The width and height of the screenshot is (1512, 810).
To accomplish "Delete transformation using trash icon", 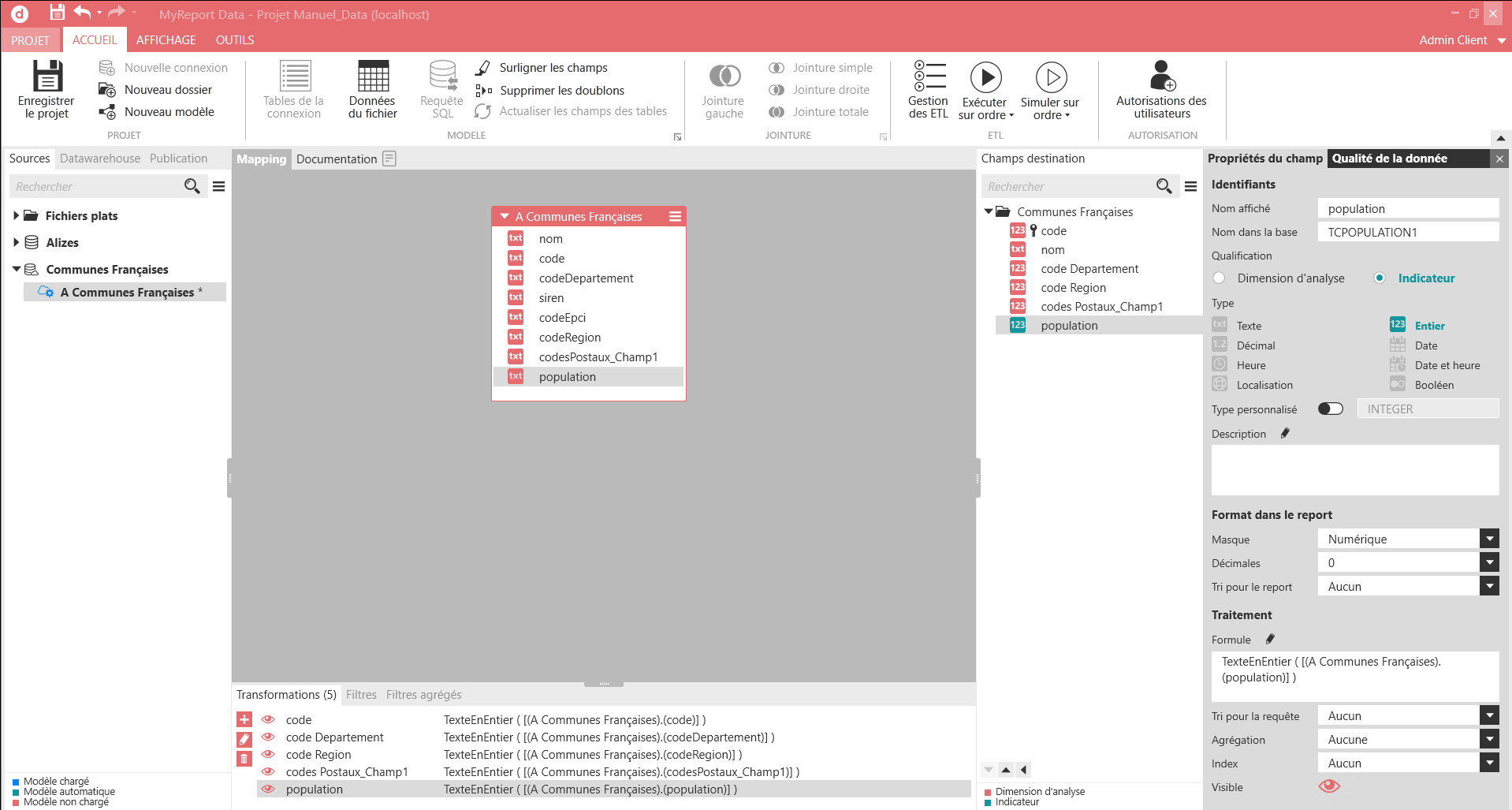I will coord(244,759).
